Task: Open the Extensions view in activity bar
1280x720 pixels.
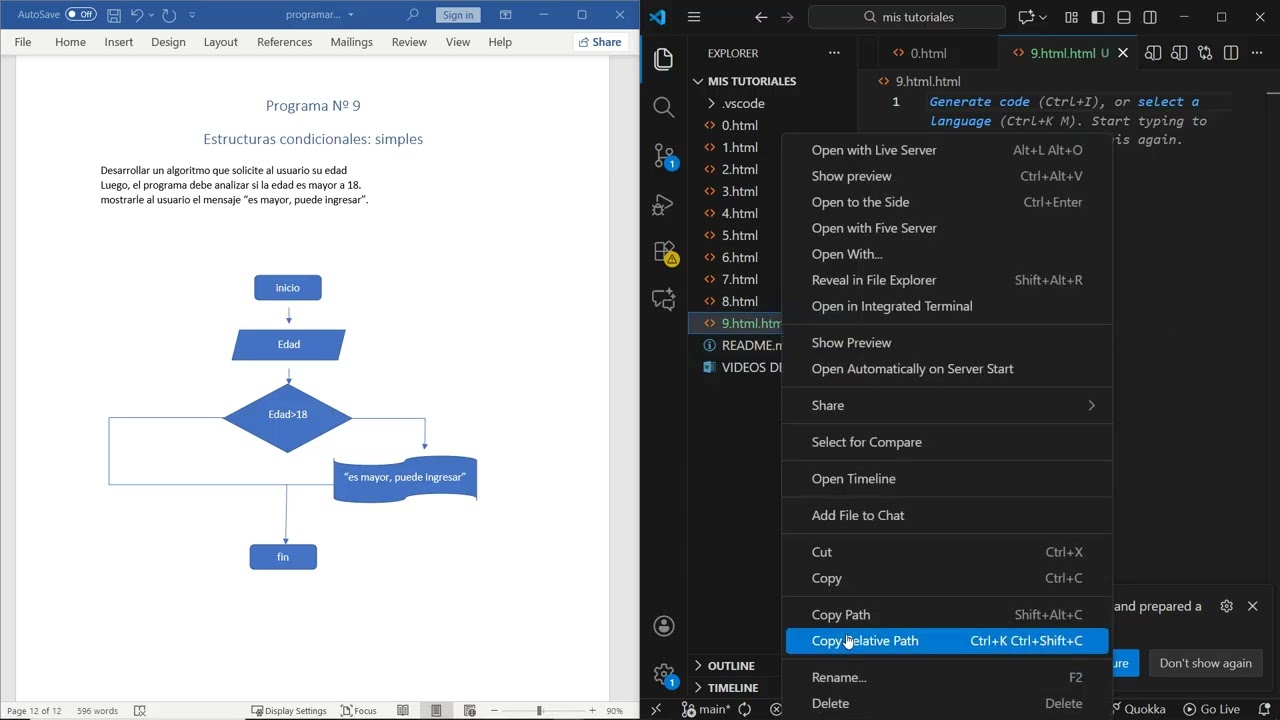Action: pyautogui.click(x=665, y=252)
